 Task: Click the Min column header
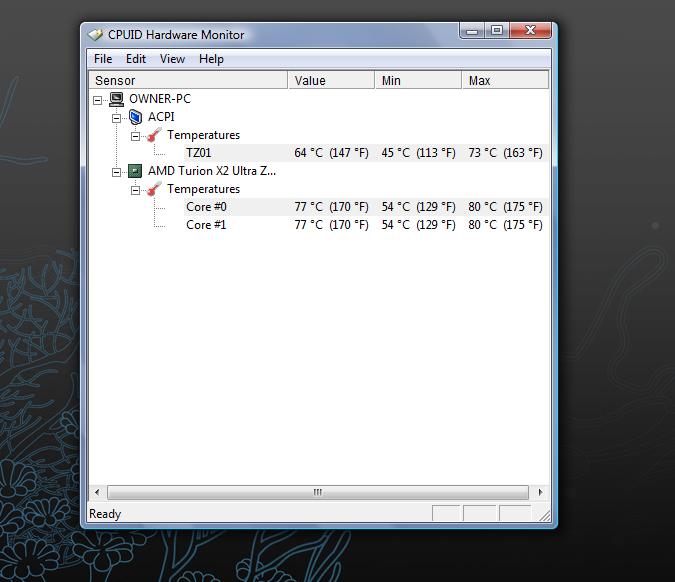418,80
